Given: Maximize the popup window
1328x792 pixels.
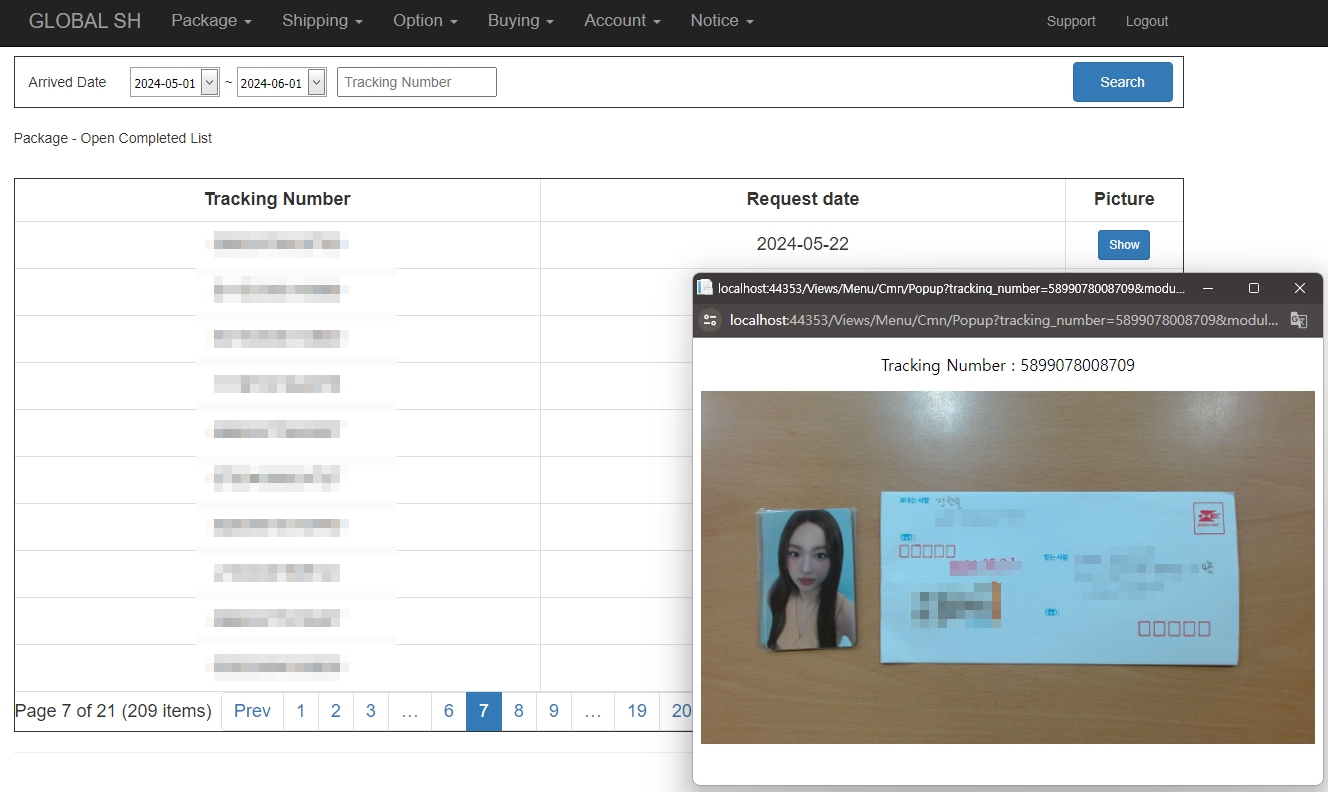Looking at the screenshot, I should pos(1254,288).
